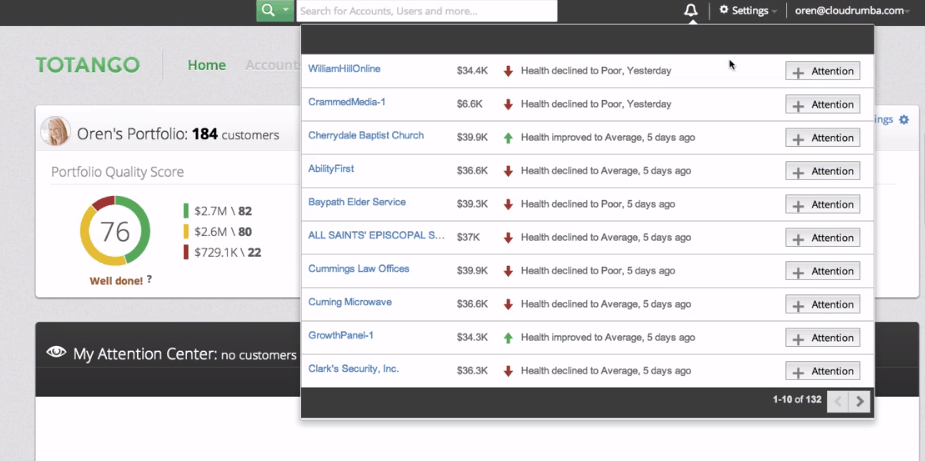
Task: Click the green up arrow for Cherrydale Baptist Church
Action: pos(508,138)
